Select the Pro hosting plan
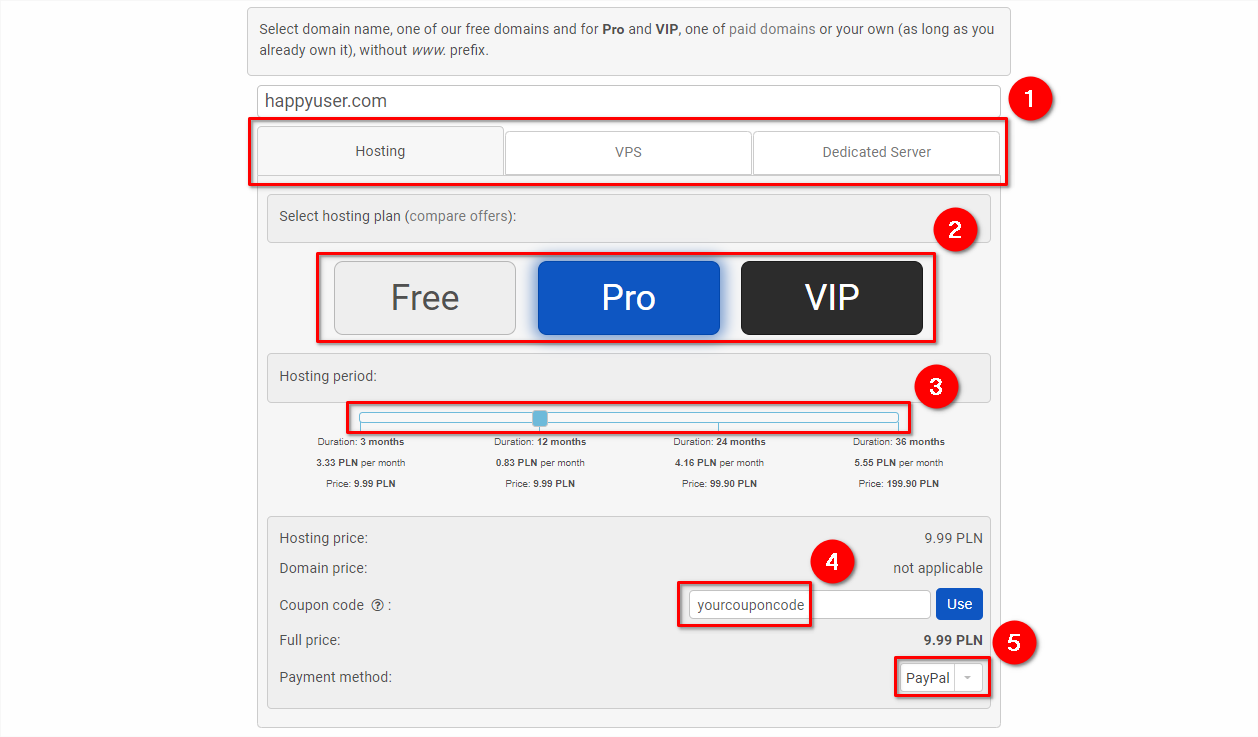This screenshot has height=737, width=1258. (629, 298)
